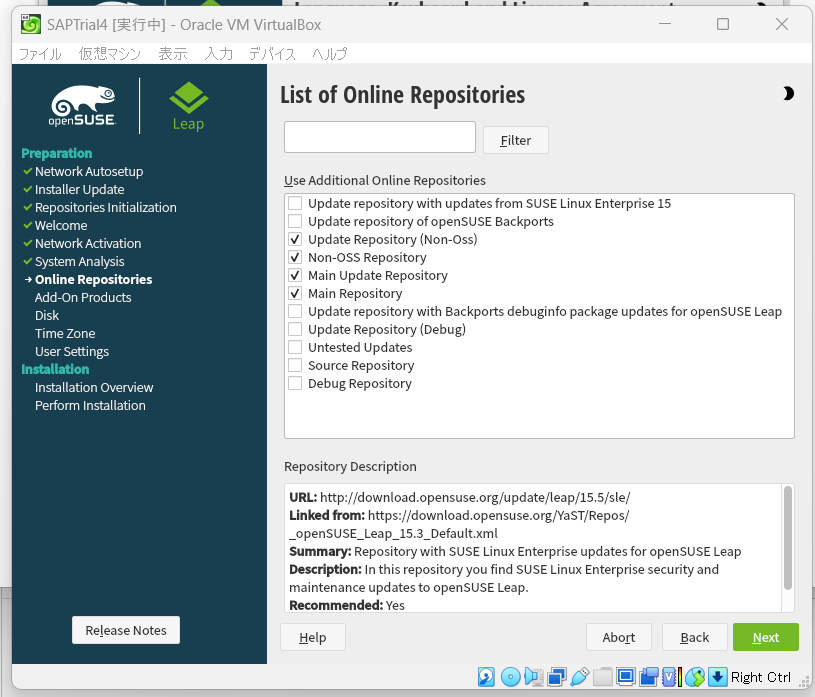Image resolution: width=815 pixels, height=697 pixels.
Task: Click Disk step in sidebar
Action: pyautogui.click(x=47, y=315)
